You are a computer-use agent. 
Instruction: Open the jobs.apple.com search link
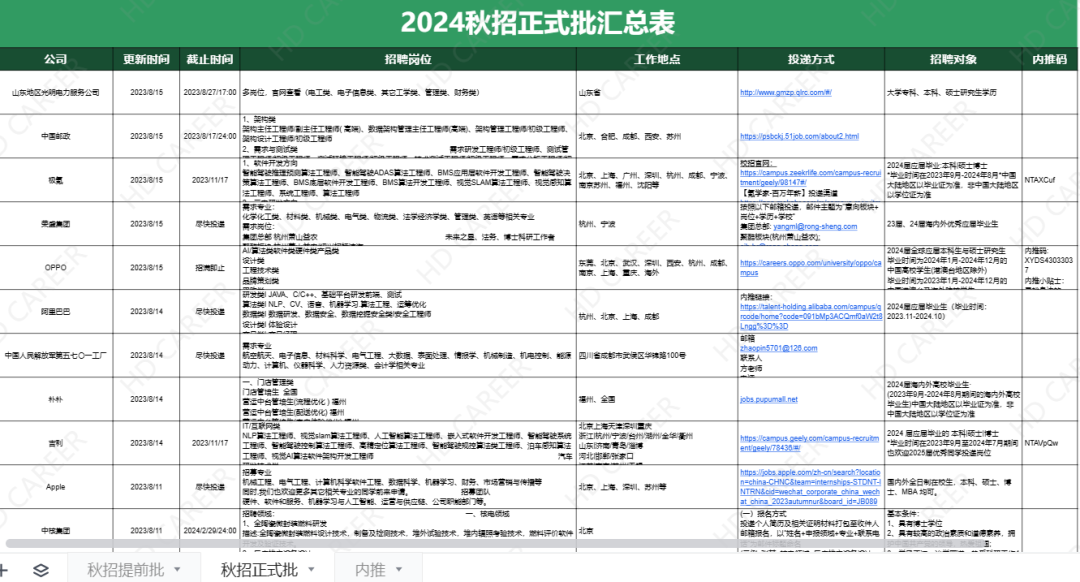tap(811, 487)
